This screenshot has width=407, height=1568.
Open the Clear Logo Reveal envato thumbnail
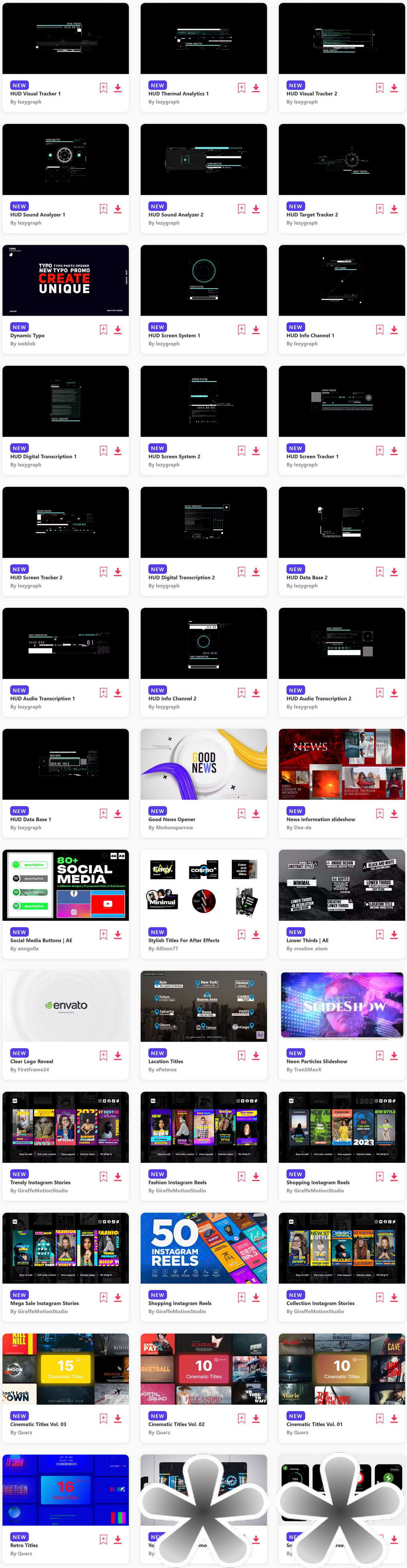tap(66, 1006)
